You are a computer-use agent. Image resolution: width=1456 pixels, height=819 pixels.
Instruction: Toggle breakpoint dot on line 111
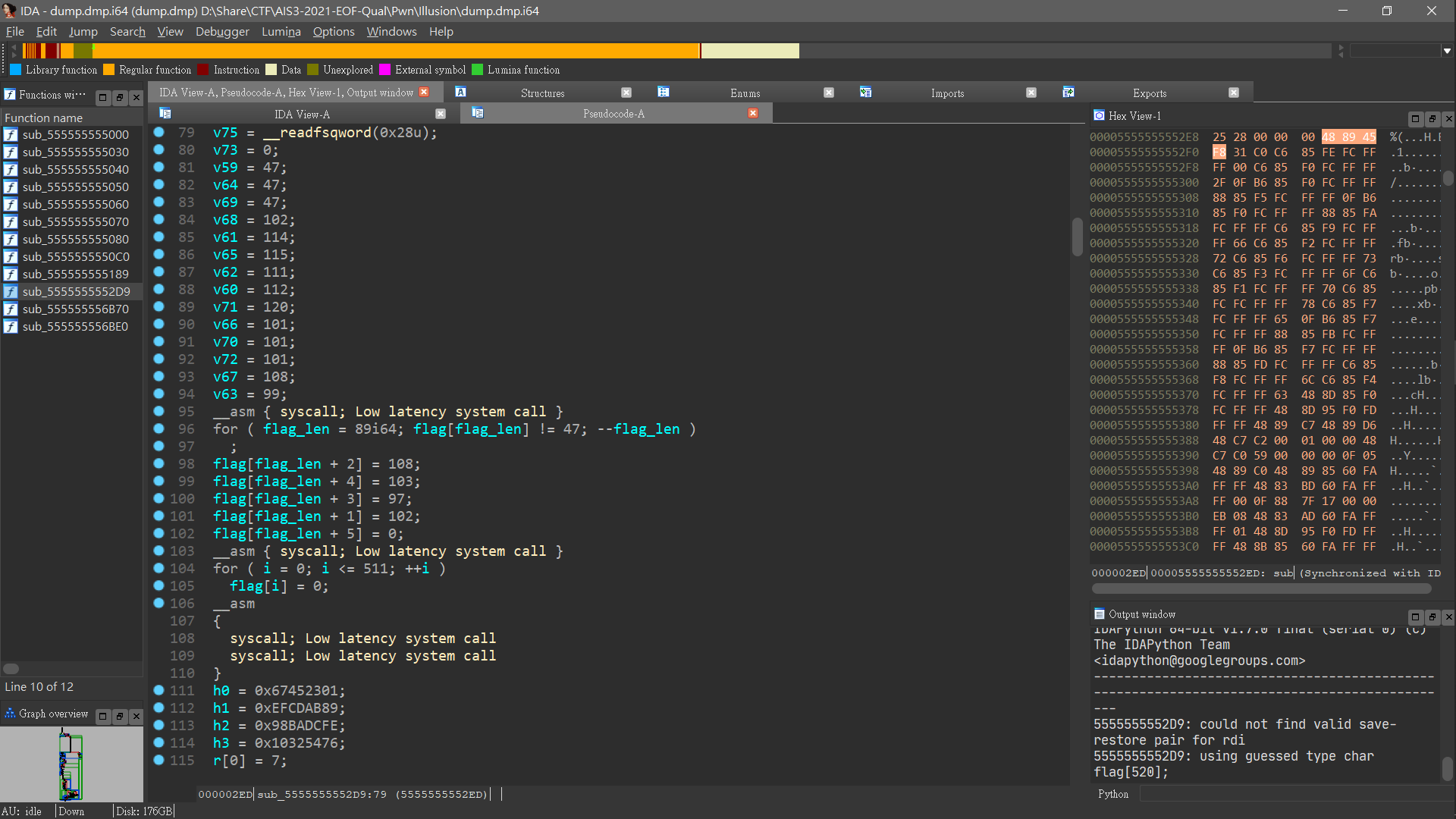click(x=159, y=690)
